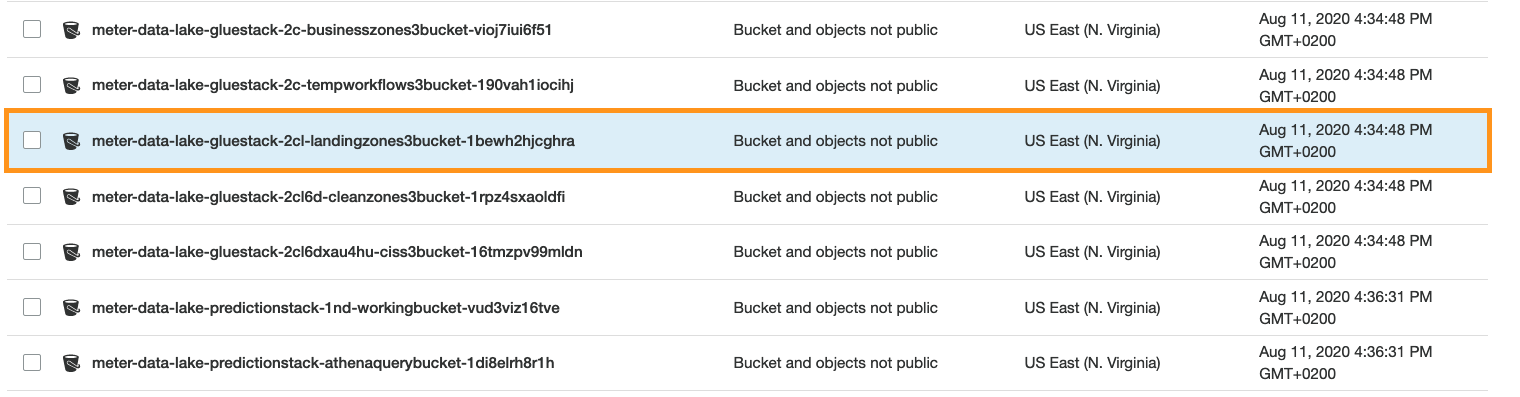Screen dimensions: 1520x397
Task: Click the highlighted landingzones3bucket row's access status
Action: [835, 141]
